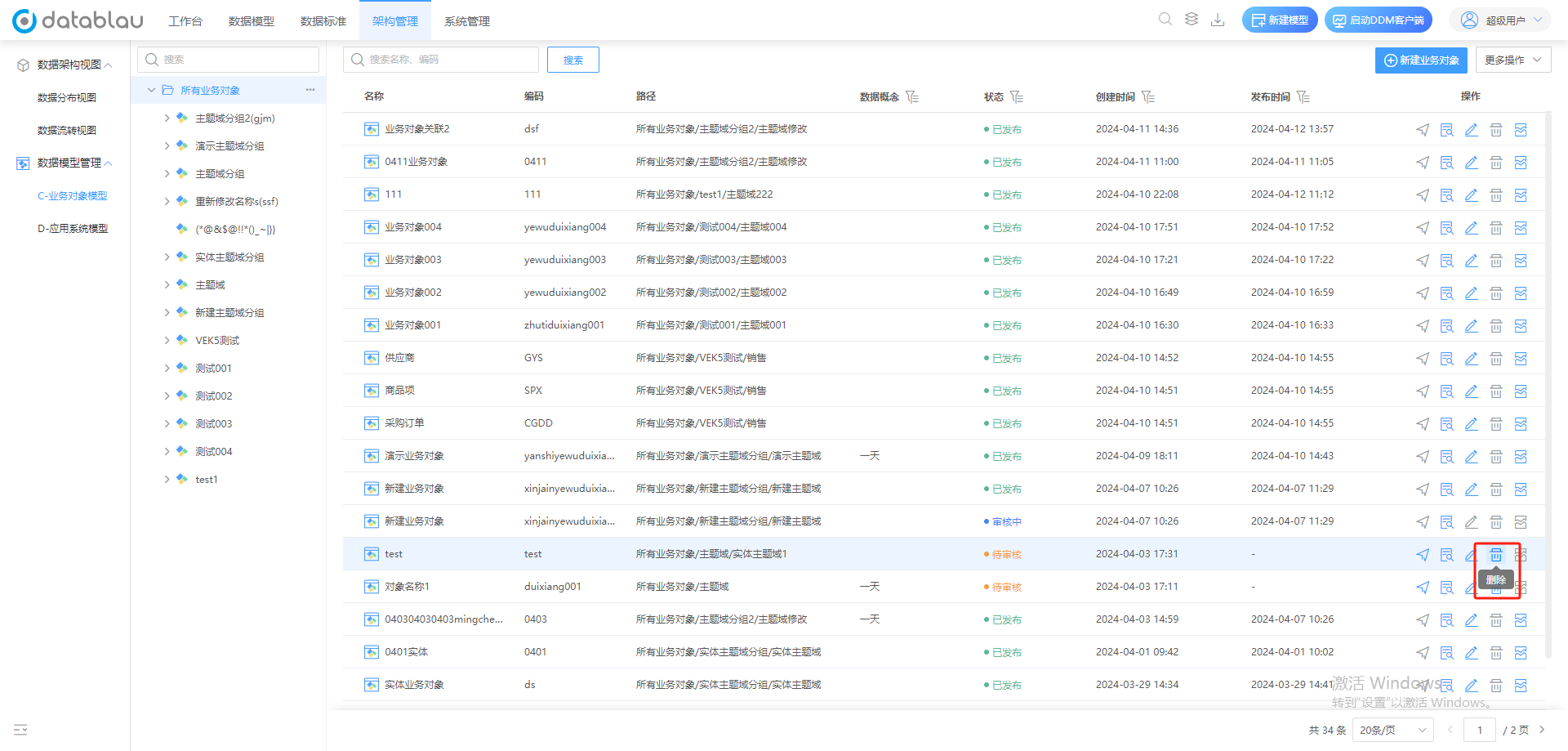Open the layers stack icon in header

[x=1192, y=19]
